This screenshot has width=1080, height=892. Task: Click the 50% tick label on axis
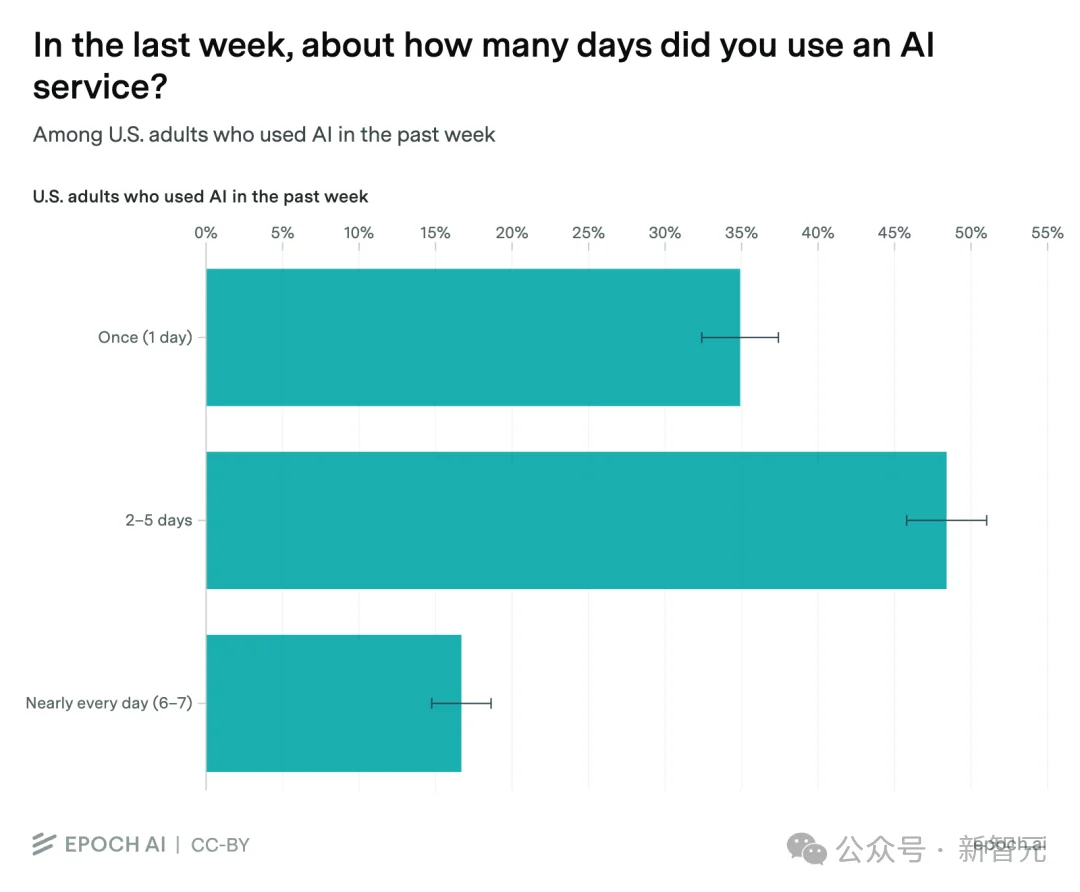970,233
